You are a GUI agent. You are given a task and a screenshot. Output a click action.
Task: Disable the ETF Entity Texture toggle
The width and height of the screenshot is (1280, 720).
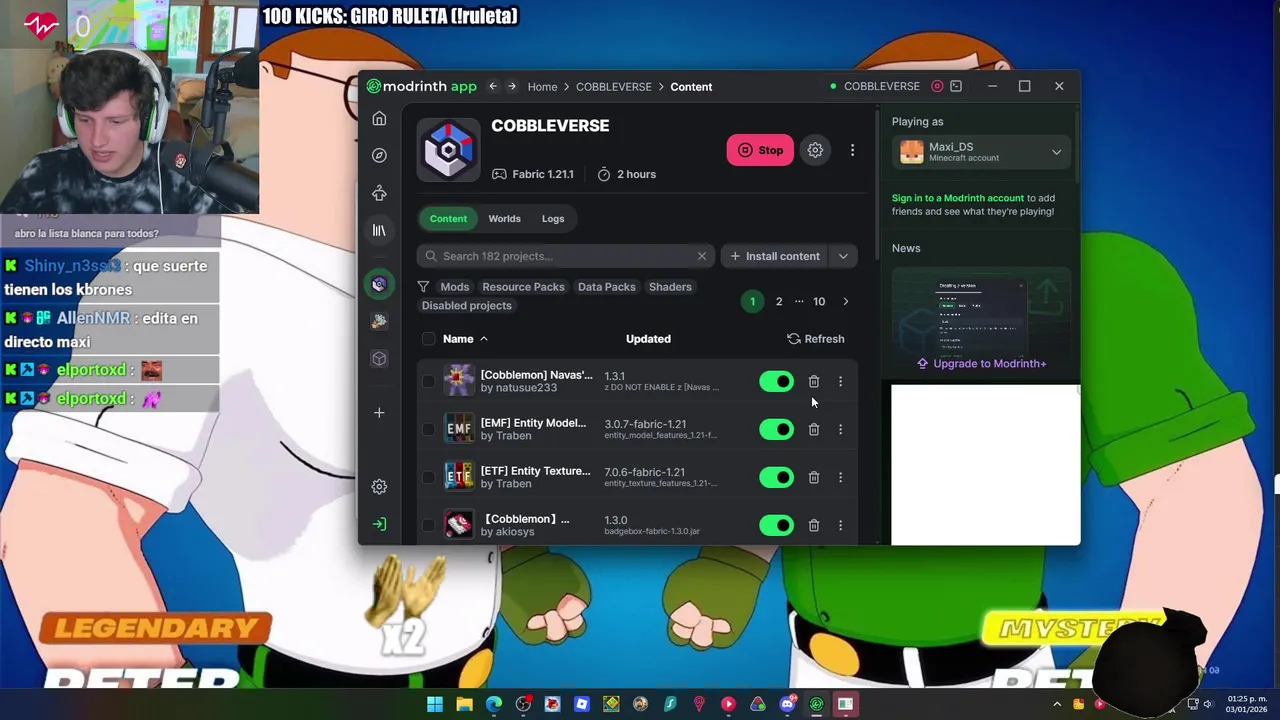(x=776, y=477)
